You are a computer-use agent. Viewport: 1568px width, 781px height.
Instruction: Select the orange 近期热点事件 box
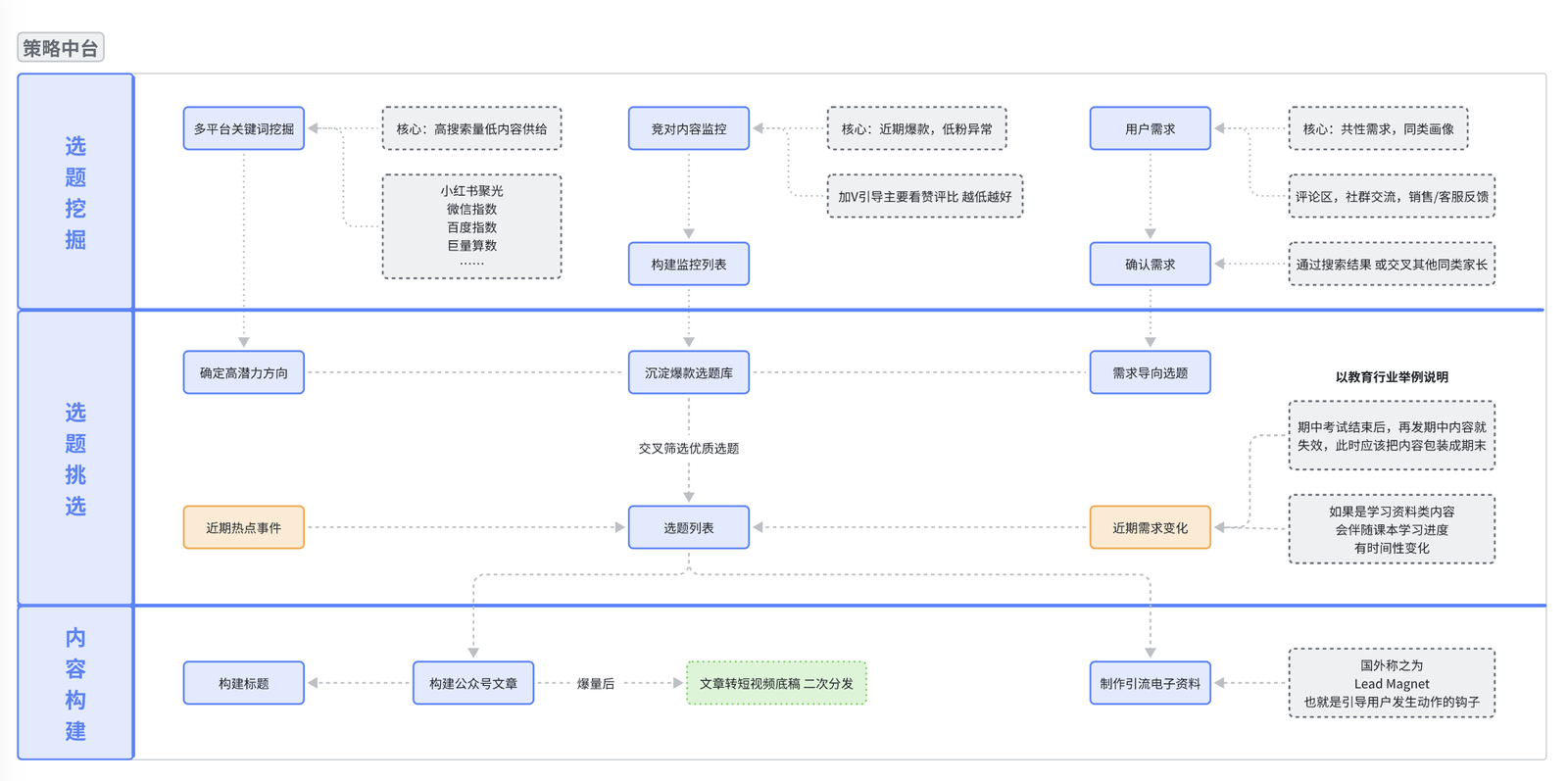[243, 527]
